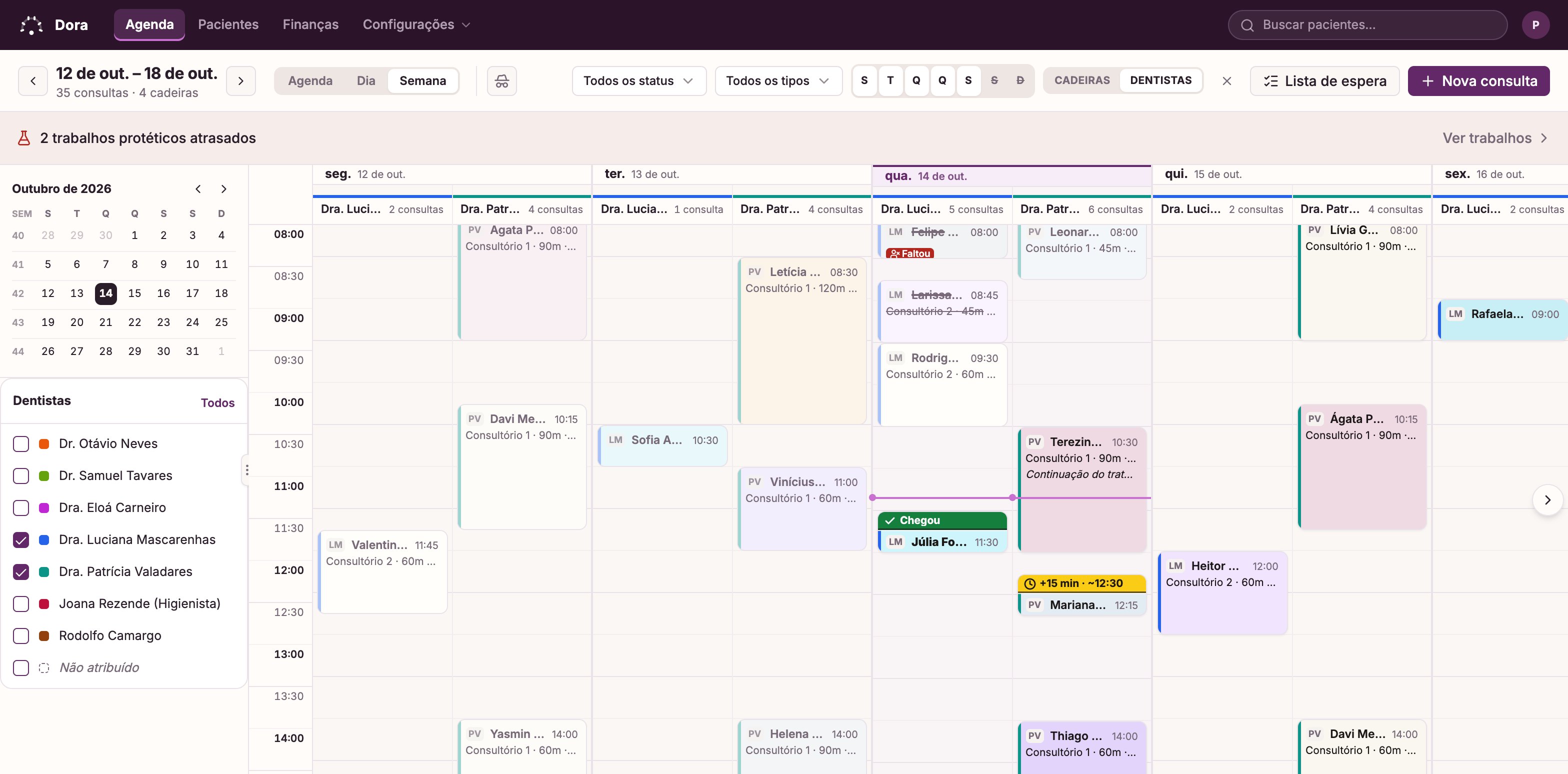
Task: Switch to Dia view
Action: tap(366, 81)
